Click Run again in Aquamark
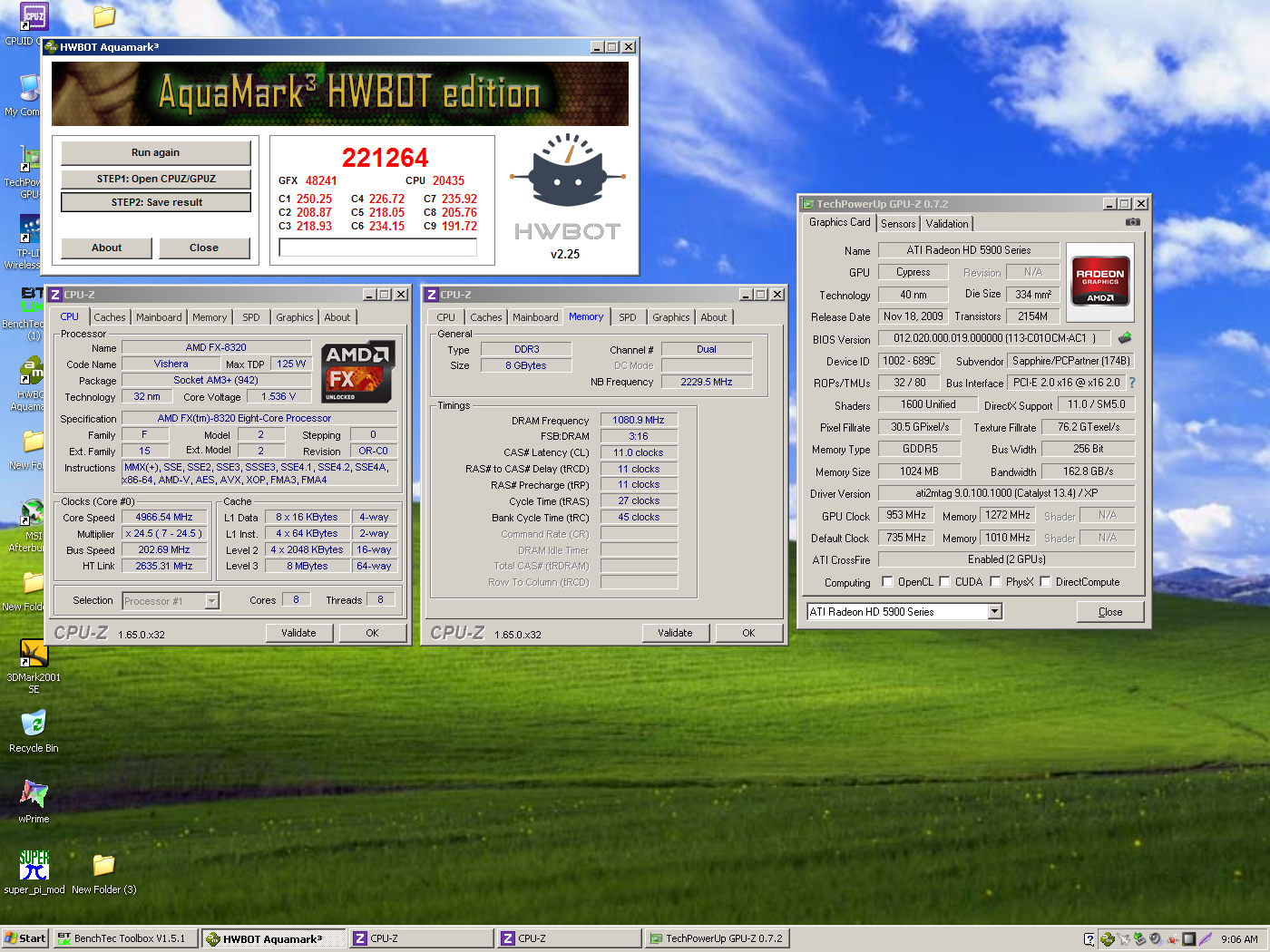The height and width of the screenshot is (952, 1270). [x=155, y=152]
